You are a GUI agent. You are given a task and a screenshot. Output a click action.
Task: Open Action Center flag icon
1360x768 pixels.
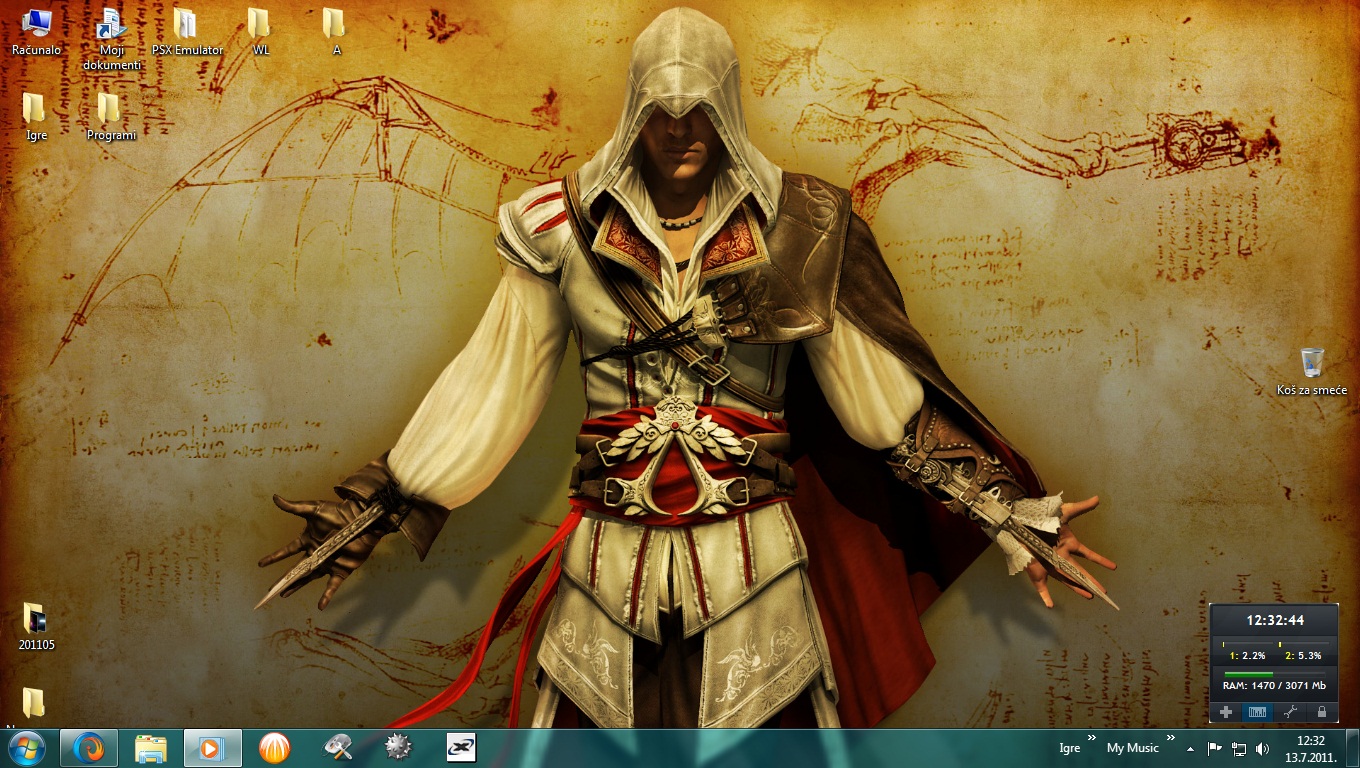click(1215, 748)
